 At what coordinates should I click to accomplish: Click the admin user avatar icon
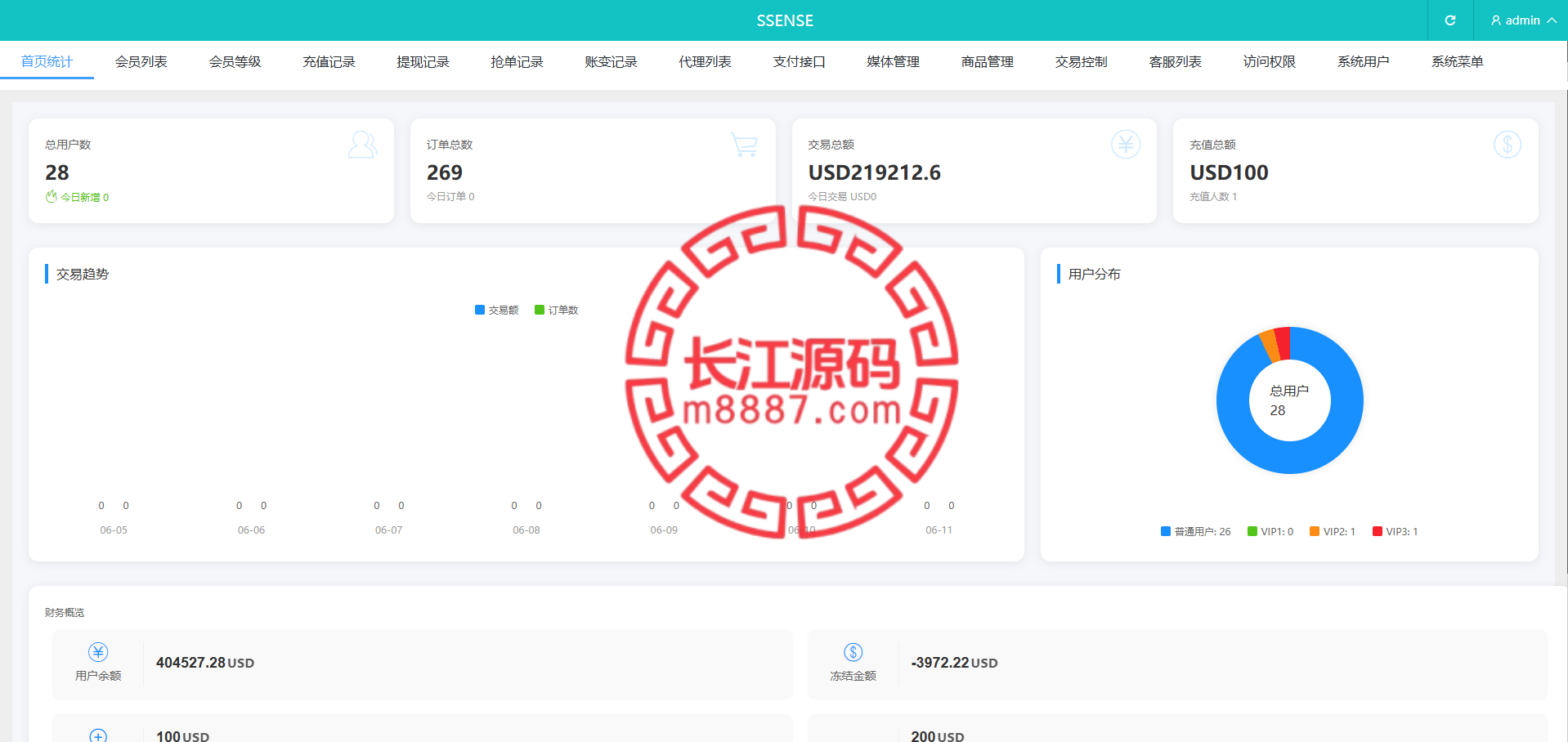coord(1496,20)
